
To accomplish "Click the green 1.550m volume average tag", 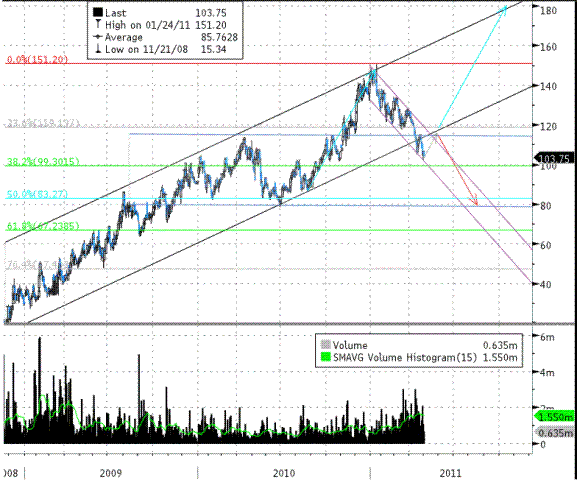I will (x=554, y=416).
